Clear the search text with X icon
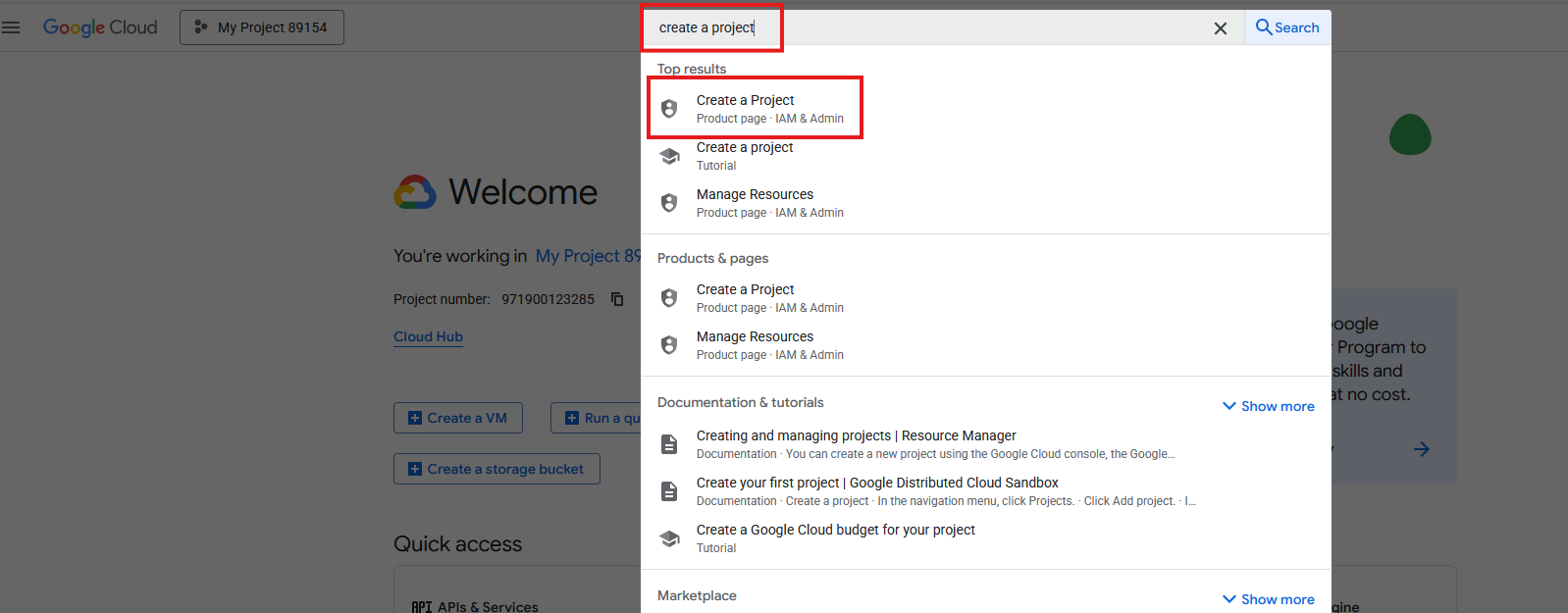The image size is (1568, 613). tap(1220, 28)
